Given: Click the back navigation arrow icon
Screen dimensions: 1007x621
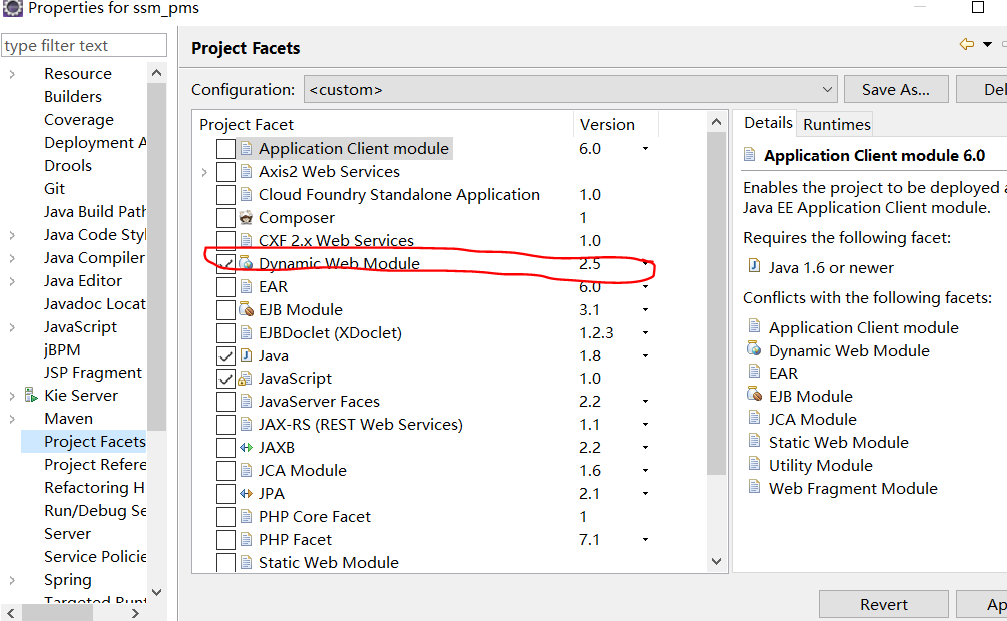Looking at the screenshot, I should (x=967, y=44).
